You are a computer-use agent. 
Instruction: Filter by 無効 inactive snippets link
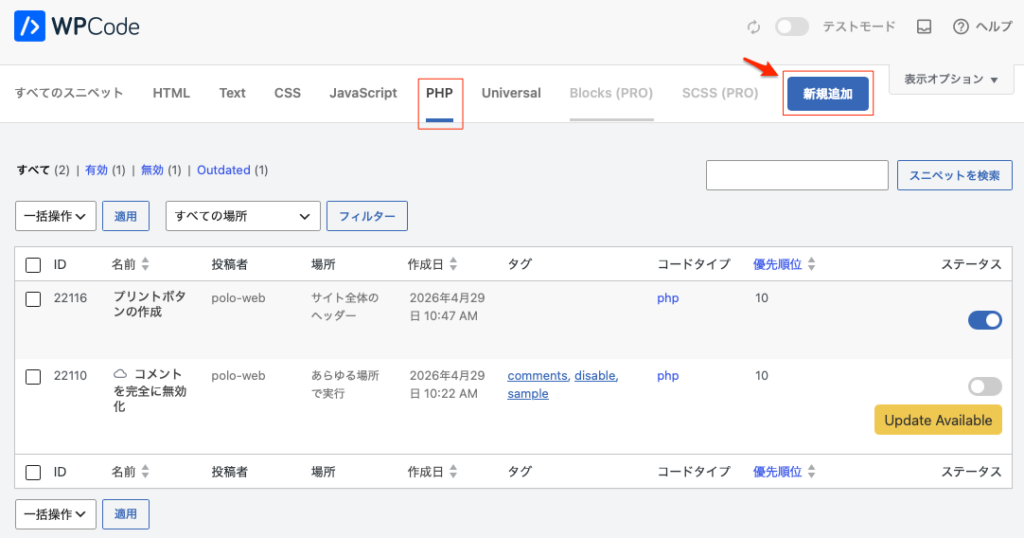pyautogui.click(x=152, y=170)
